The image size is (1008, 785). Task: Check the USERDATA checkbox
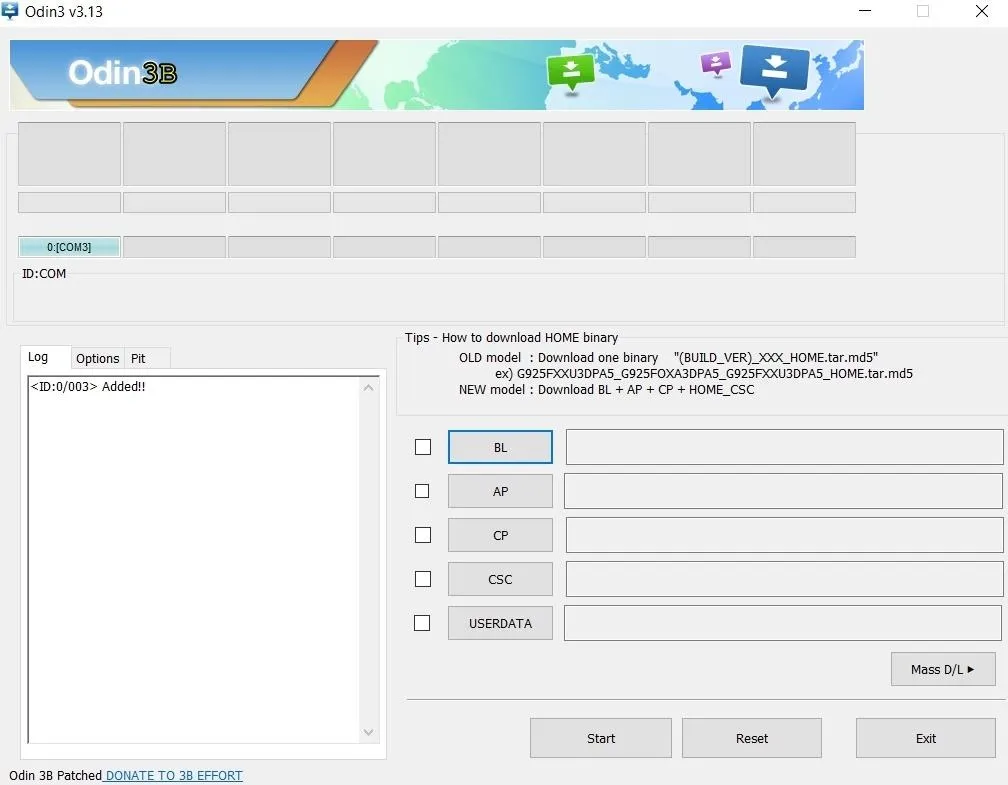click(x=422, y=623)
